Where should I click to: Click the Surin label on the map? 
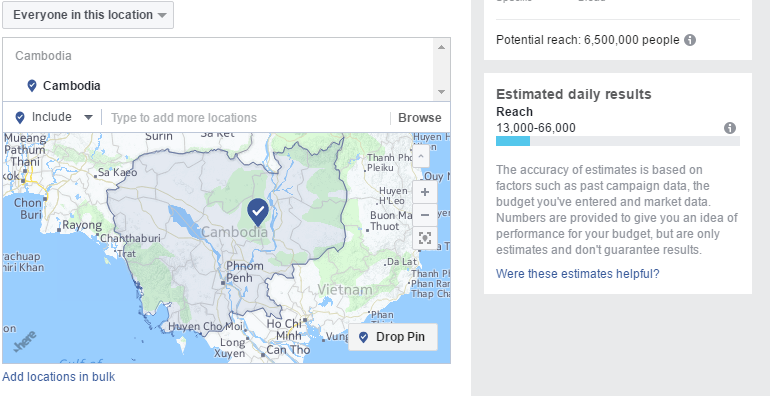(159, 136)
